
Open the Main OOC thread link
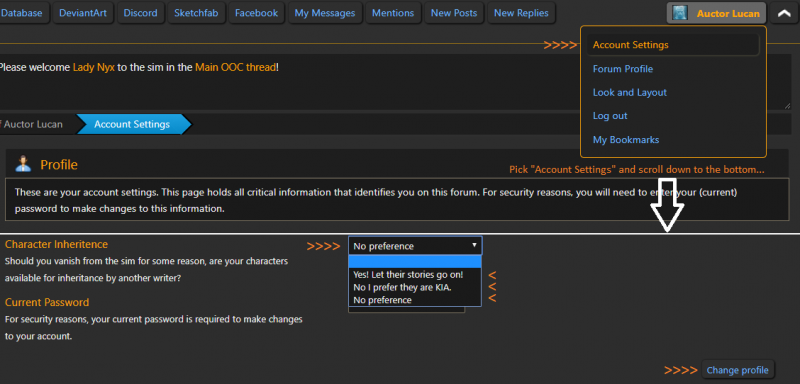point(236,67)
